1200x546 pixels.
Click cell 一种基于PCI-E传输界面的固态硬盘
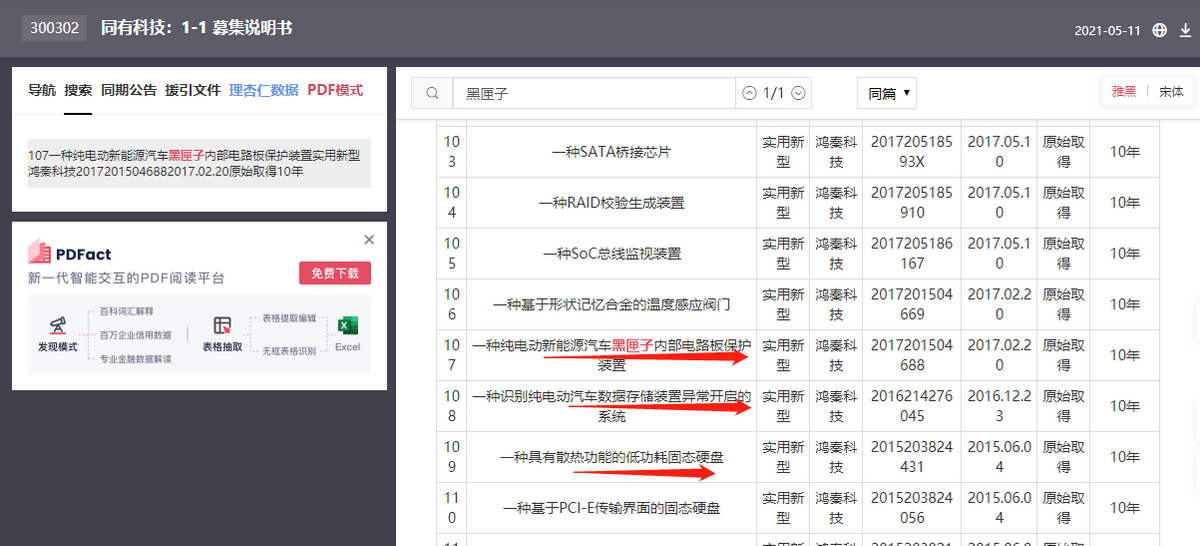612,508
